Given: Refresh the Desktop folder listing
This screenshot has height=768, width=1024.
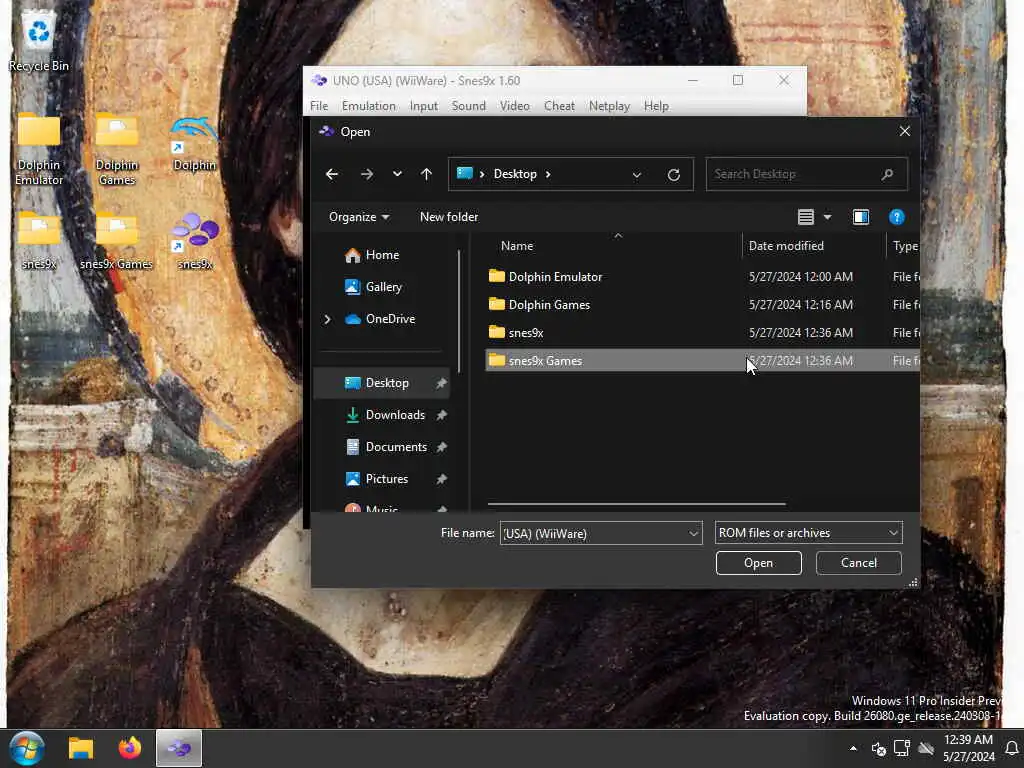Looking at the screenshot, I should pos(674,174).
